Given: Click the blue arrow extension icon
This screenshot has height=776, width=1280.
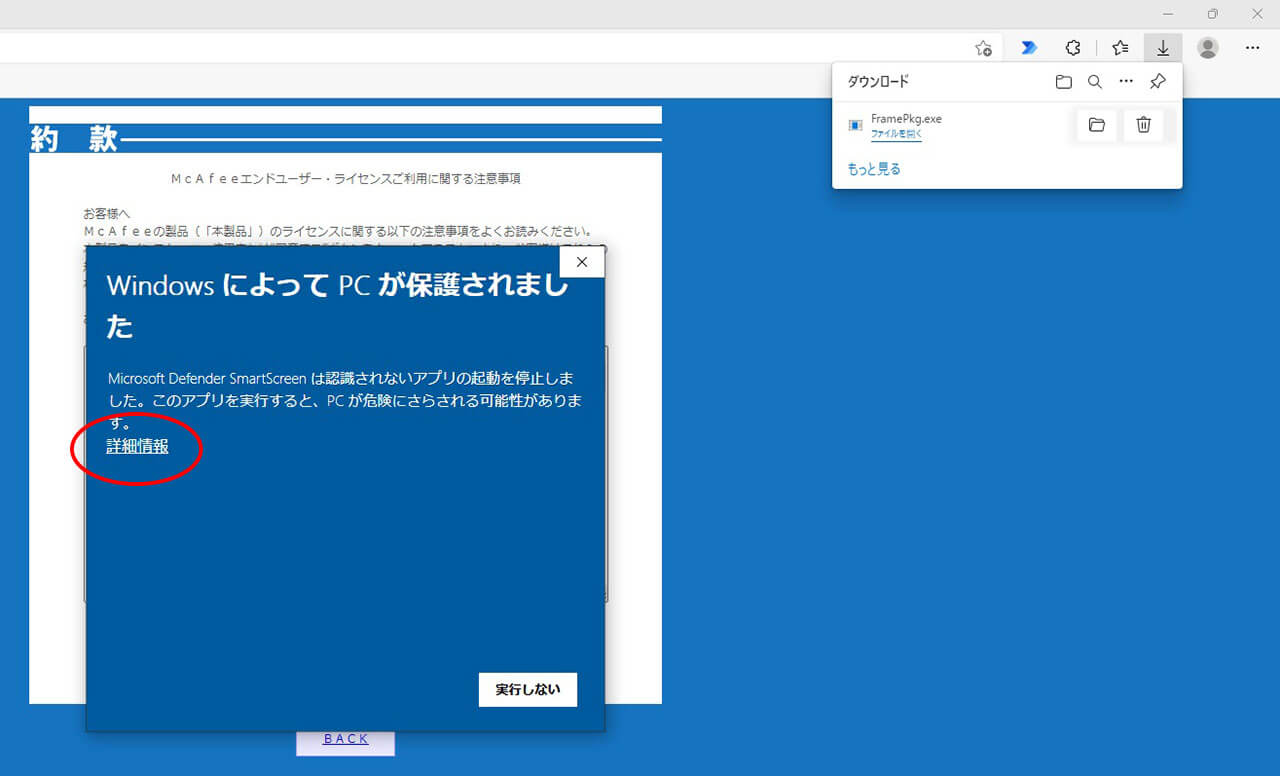Looking at the screenshot, I should [x=1029, y=47].
